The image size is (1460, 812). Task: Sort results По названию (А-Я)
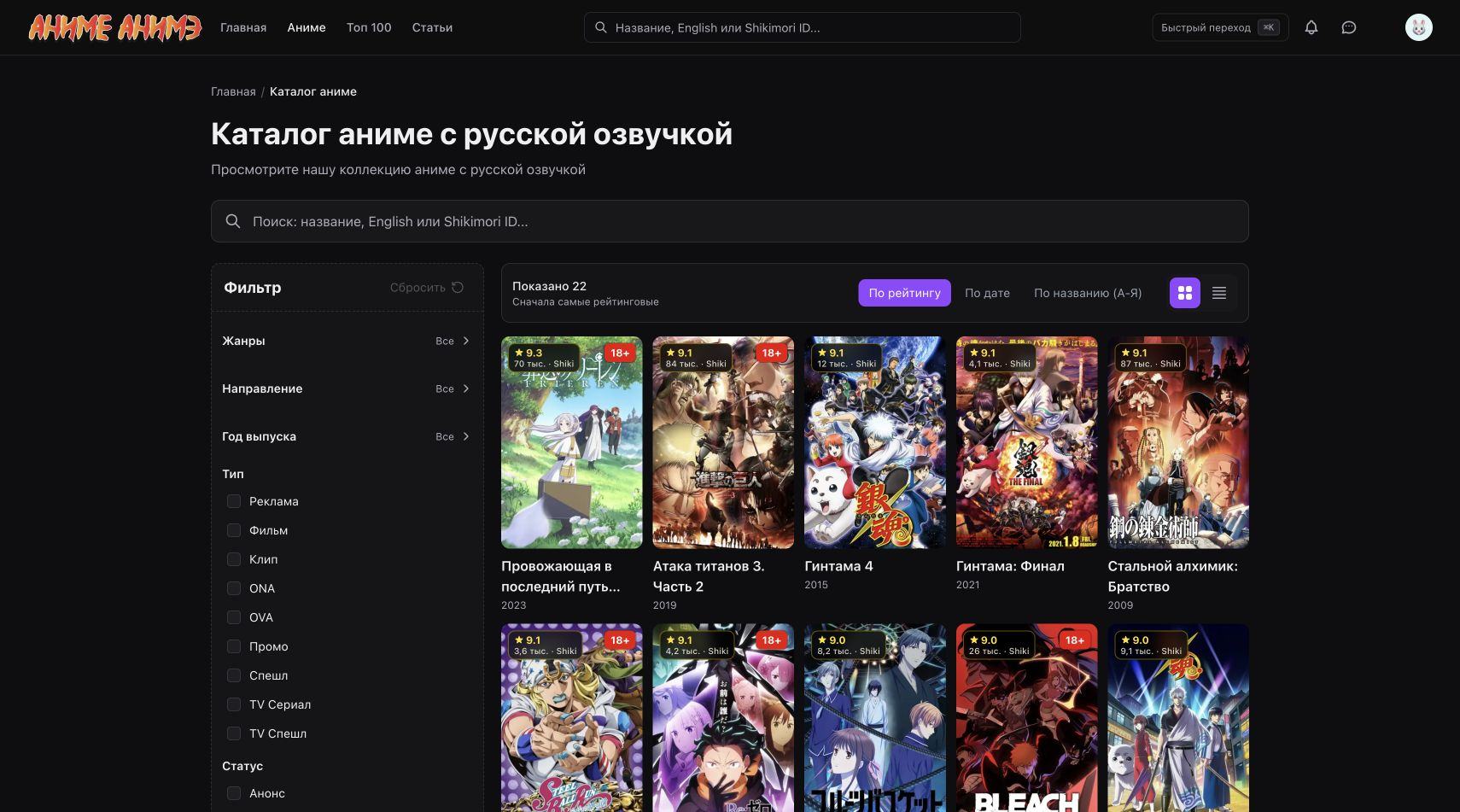(x=1088, y=293)
